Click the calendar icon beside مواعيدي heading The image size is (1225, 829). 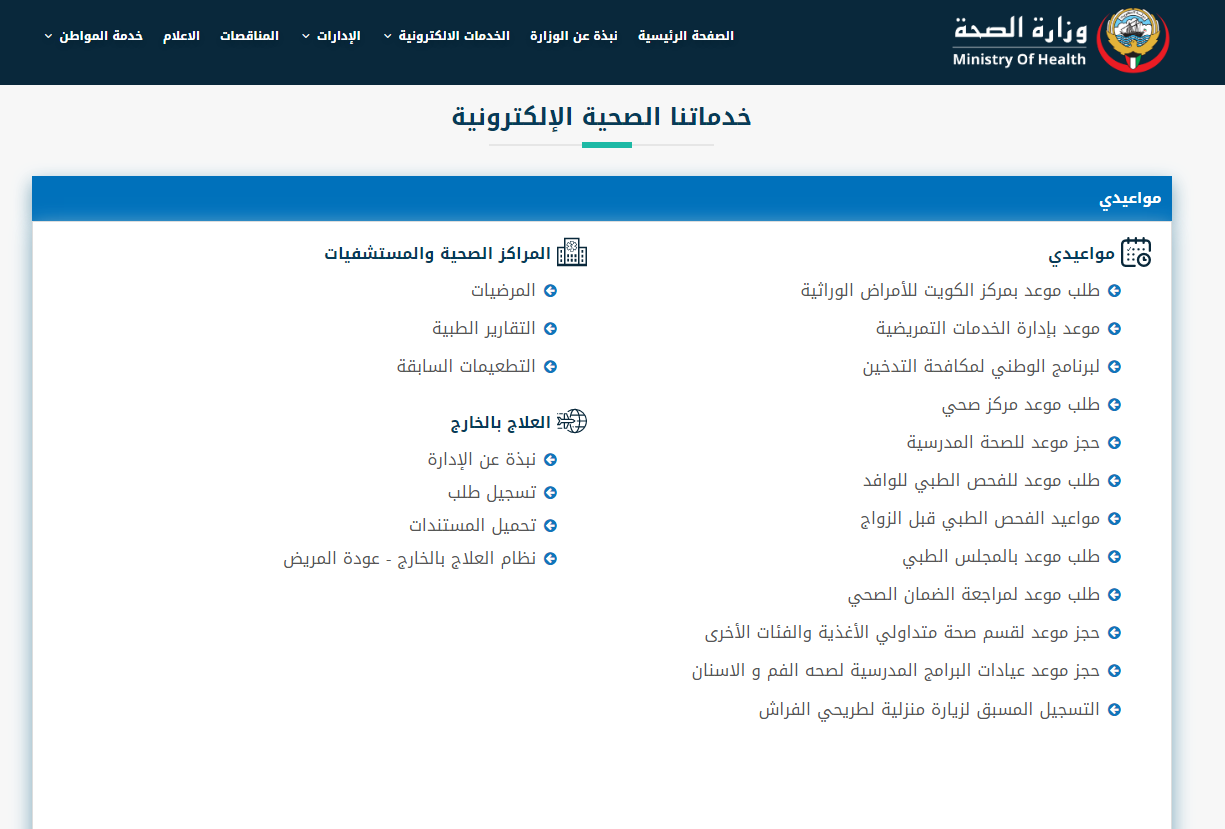click(1136, 253)
